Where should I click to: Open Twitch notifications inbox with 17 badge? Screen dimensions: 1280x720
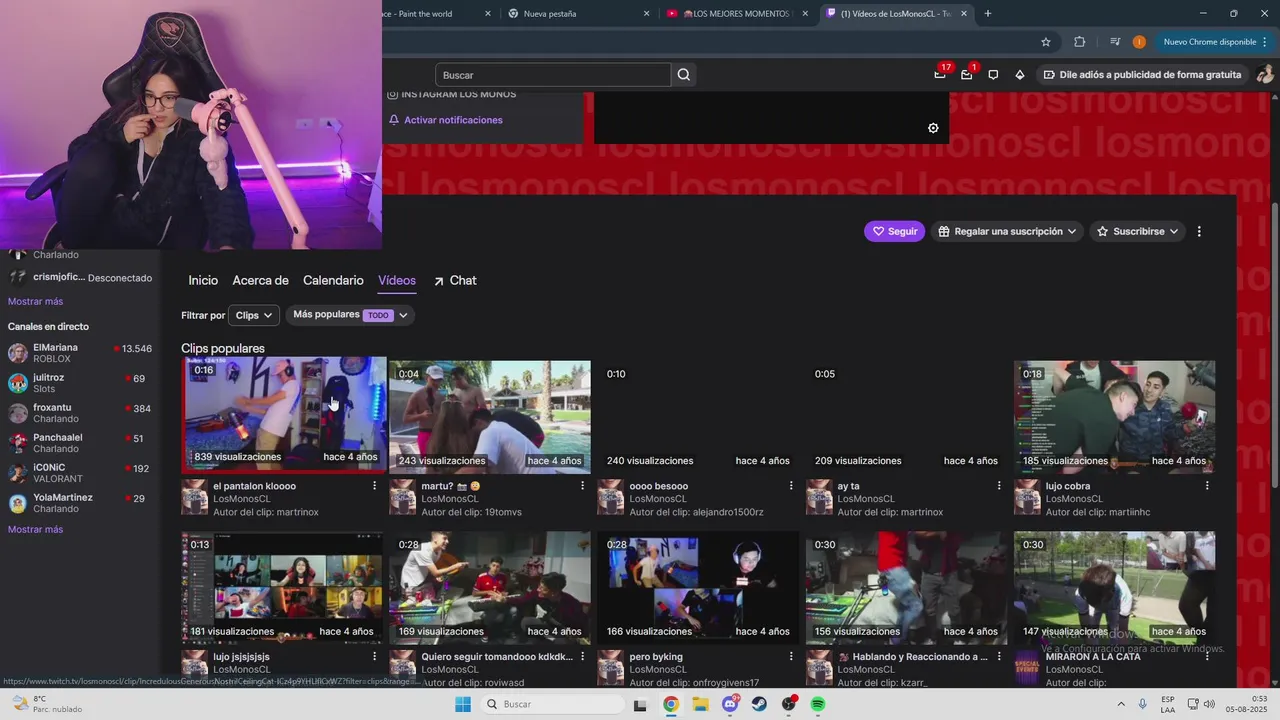tap(940, 74)
